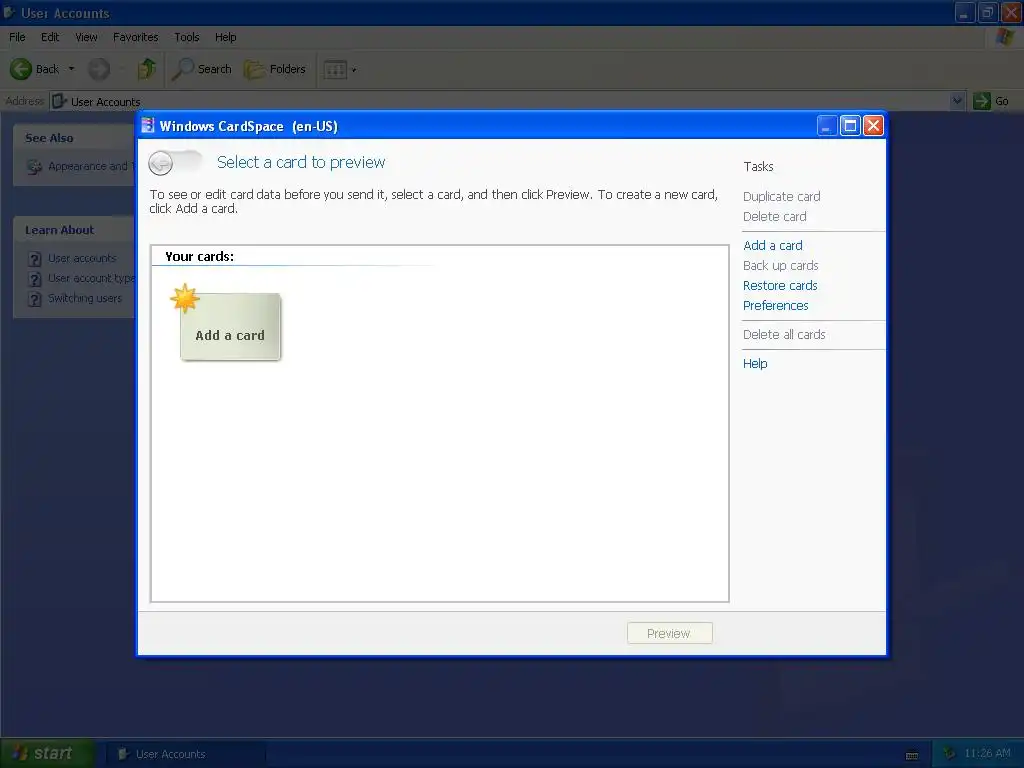The image size is (1024, 768).
Task: Click the Windows logo in menu bar
Action: pyautogui.click(x=1004, y=37)
